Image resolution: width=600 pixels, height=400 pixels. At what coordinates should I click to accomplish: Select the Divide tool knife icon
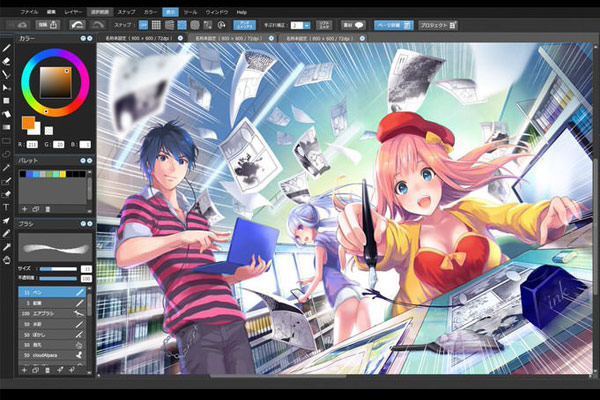(x=7, y=233)
